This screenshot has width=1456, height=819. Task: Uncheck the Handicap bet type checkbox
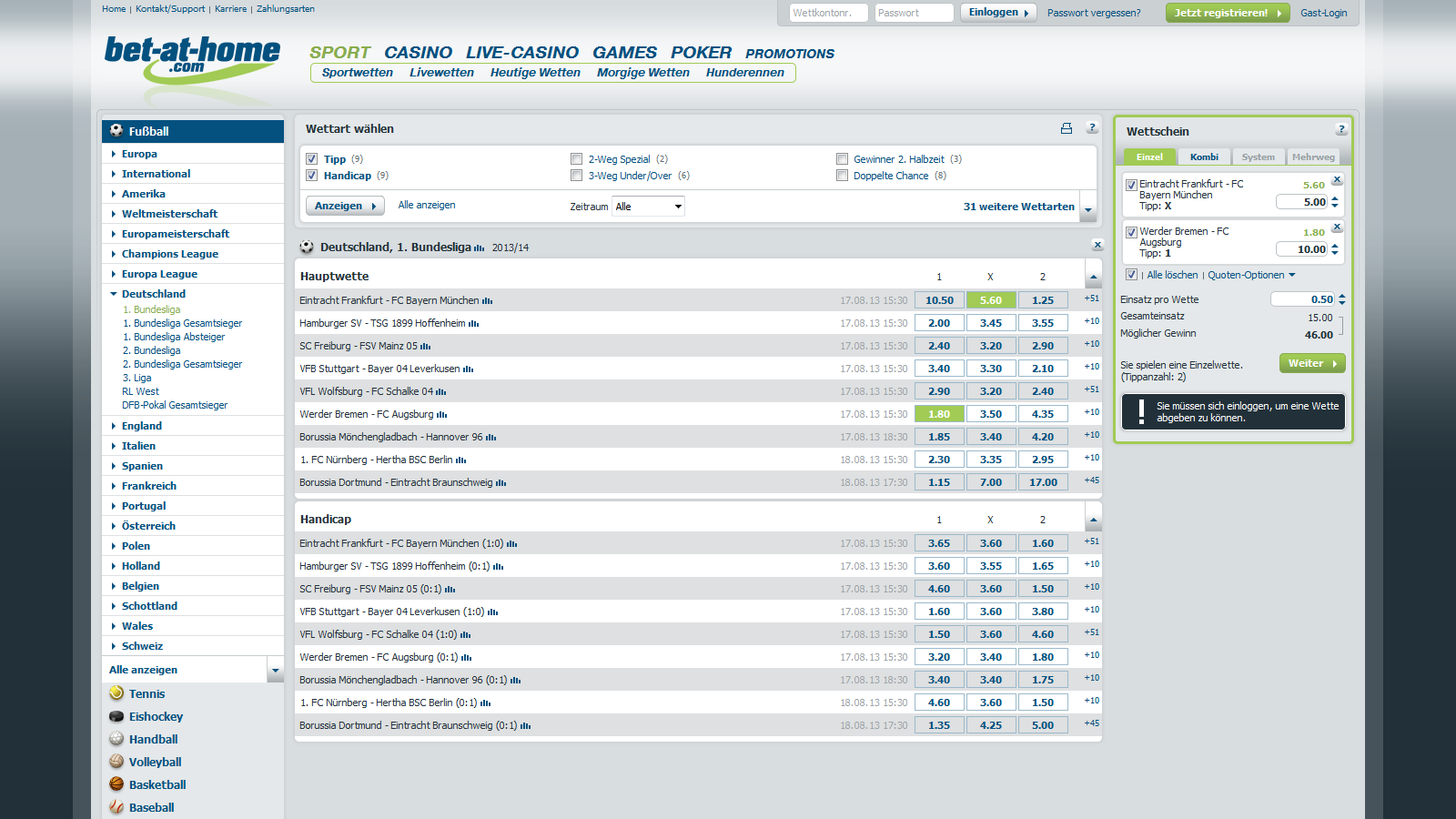(x=311, y=176)
